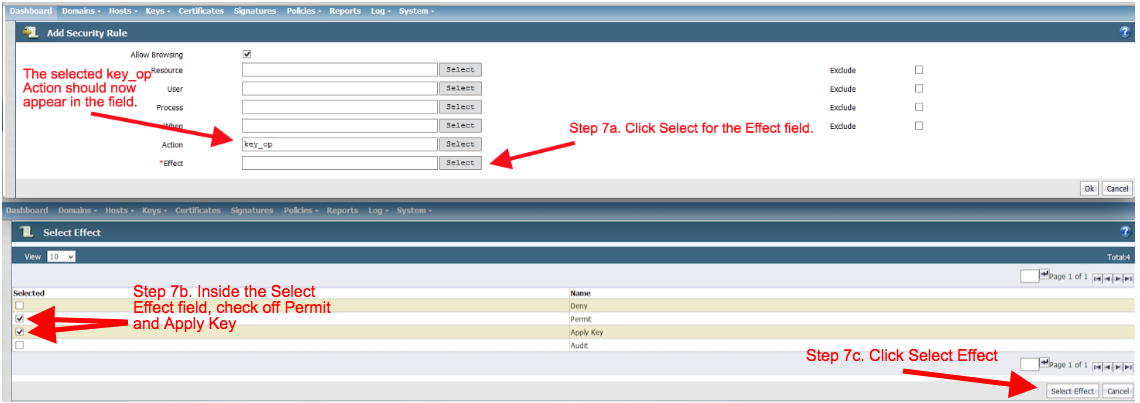Click the Ok button in Add Security Rule

click(x=1089, y=188)
